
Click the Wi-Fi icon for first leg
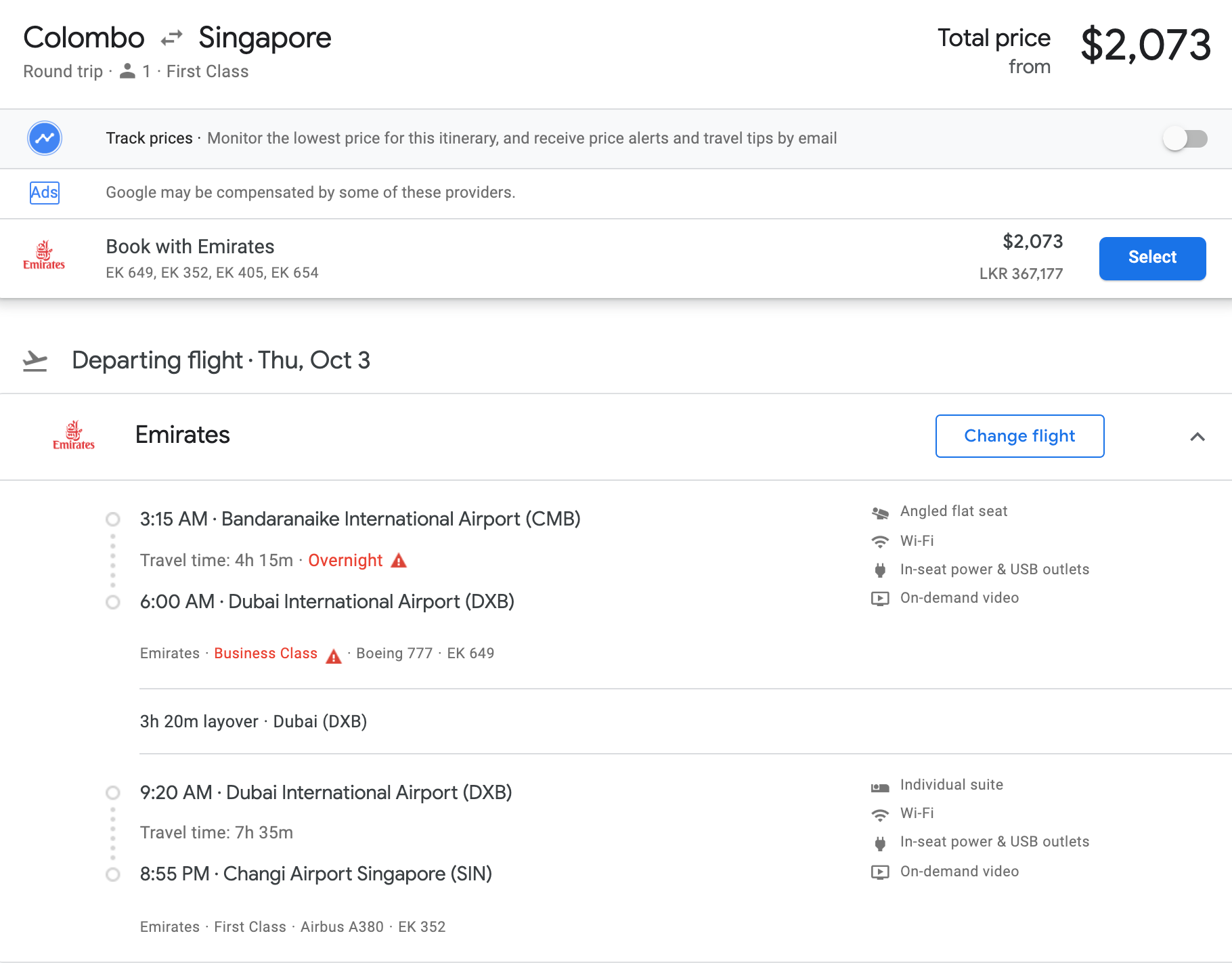coord(880,541)
